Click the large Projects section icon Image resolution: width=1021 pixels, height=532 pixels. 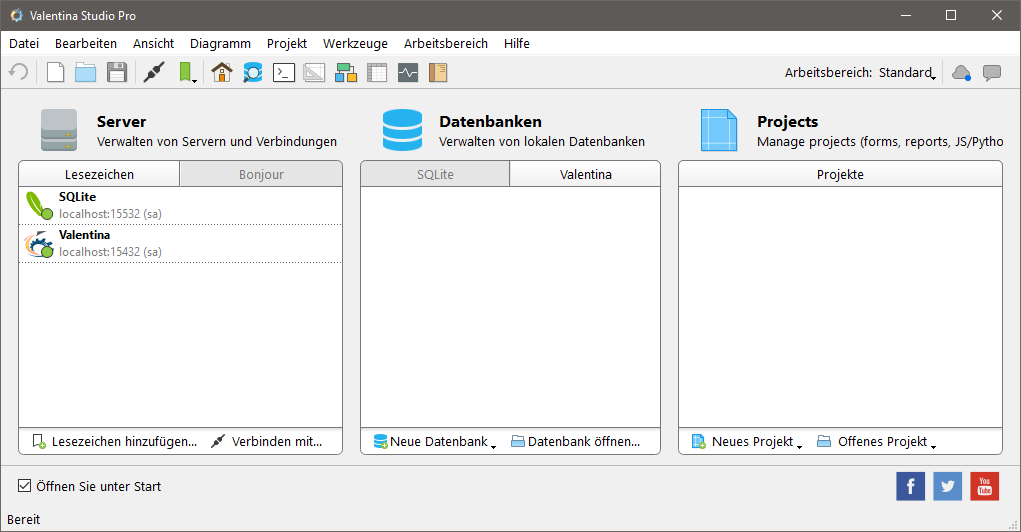point(719,130)
